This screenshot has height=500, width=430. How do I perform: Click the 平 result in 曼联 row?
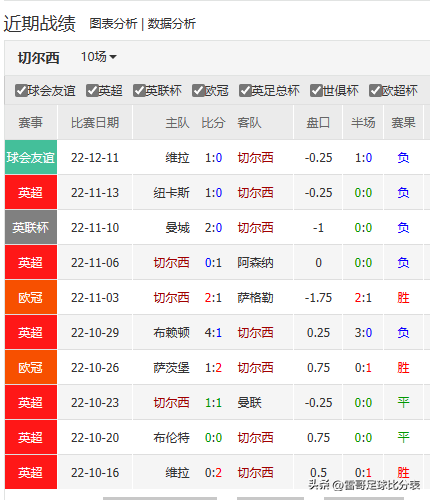(403, 403)
